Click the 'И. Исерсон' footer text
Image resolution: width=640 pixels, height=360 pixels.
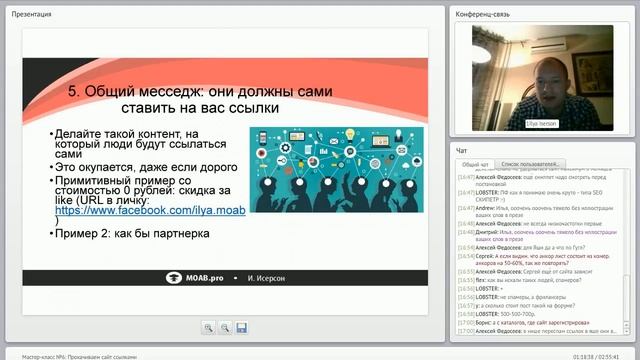click(x=266, y=278)
